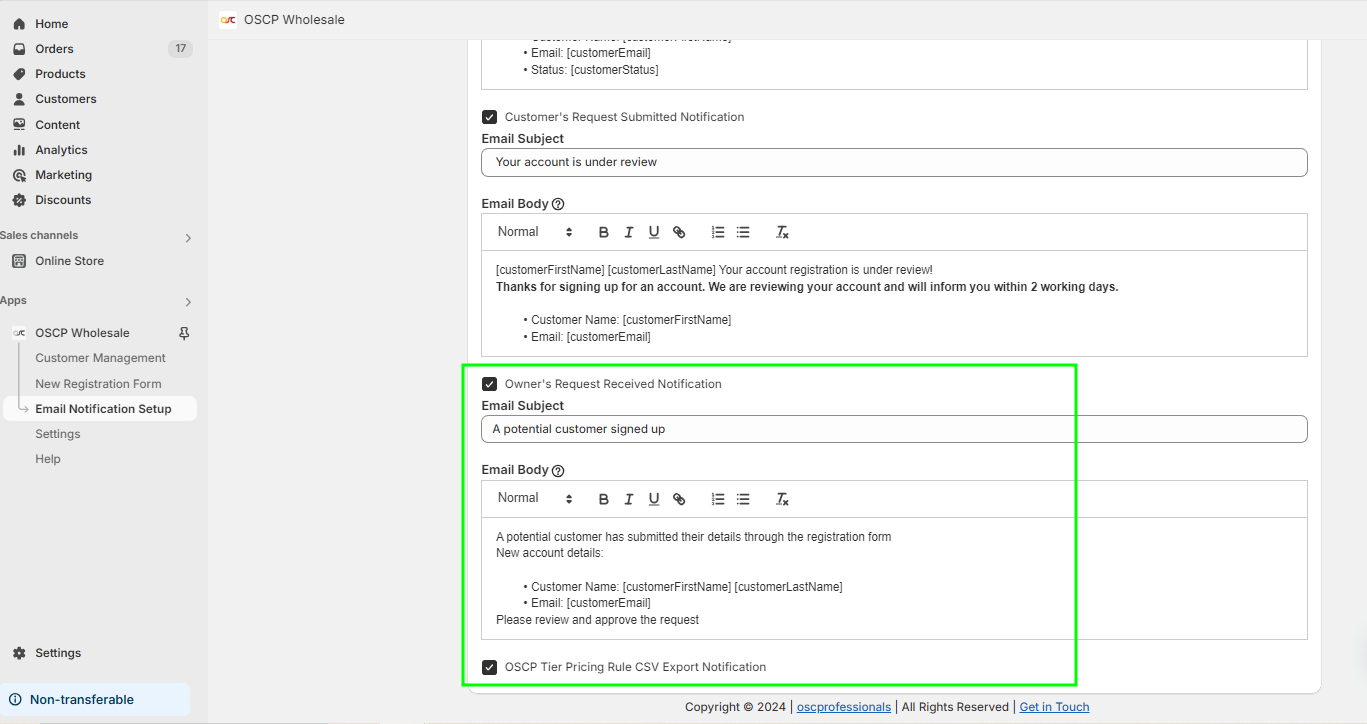Click the oscprofessionals link in the footer
Screen dimensions: 1367x724
[843, 706]
